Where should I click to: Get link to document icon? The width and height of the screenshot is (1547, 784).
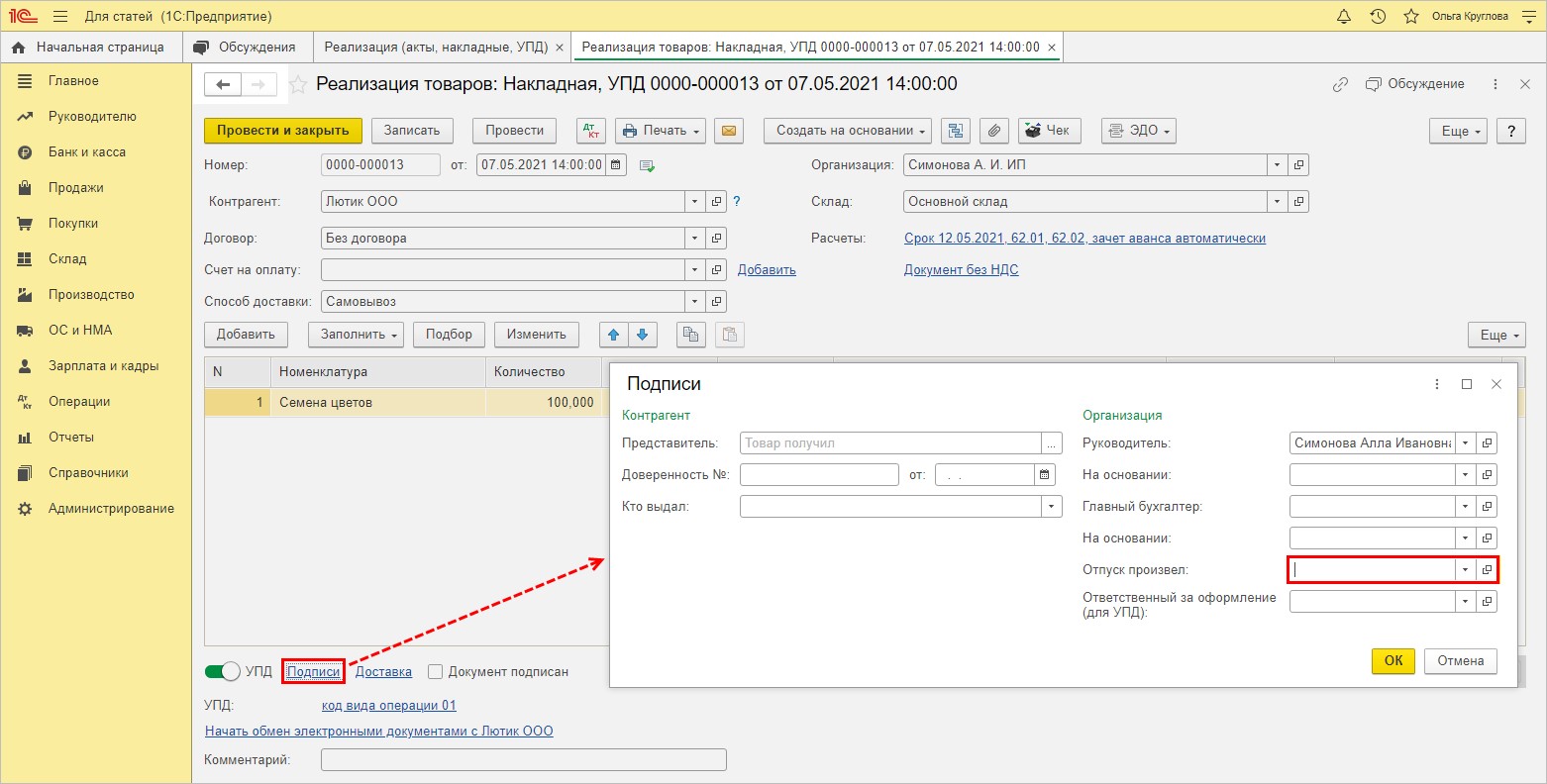pyautogui.click(x=1340, y=84)
